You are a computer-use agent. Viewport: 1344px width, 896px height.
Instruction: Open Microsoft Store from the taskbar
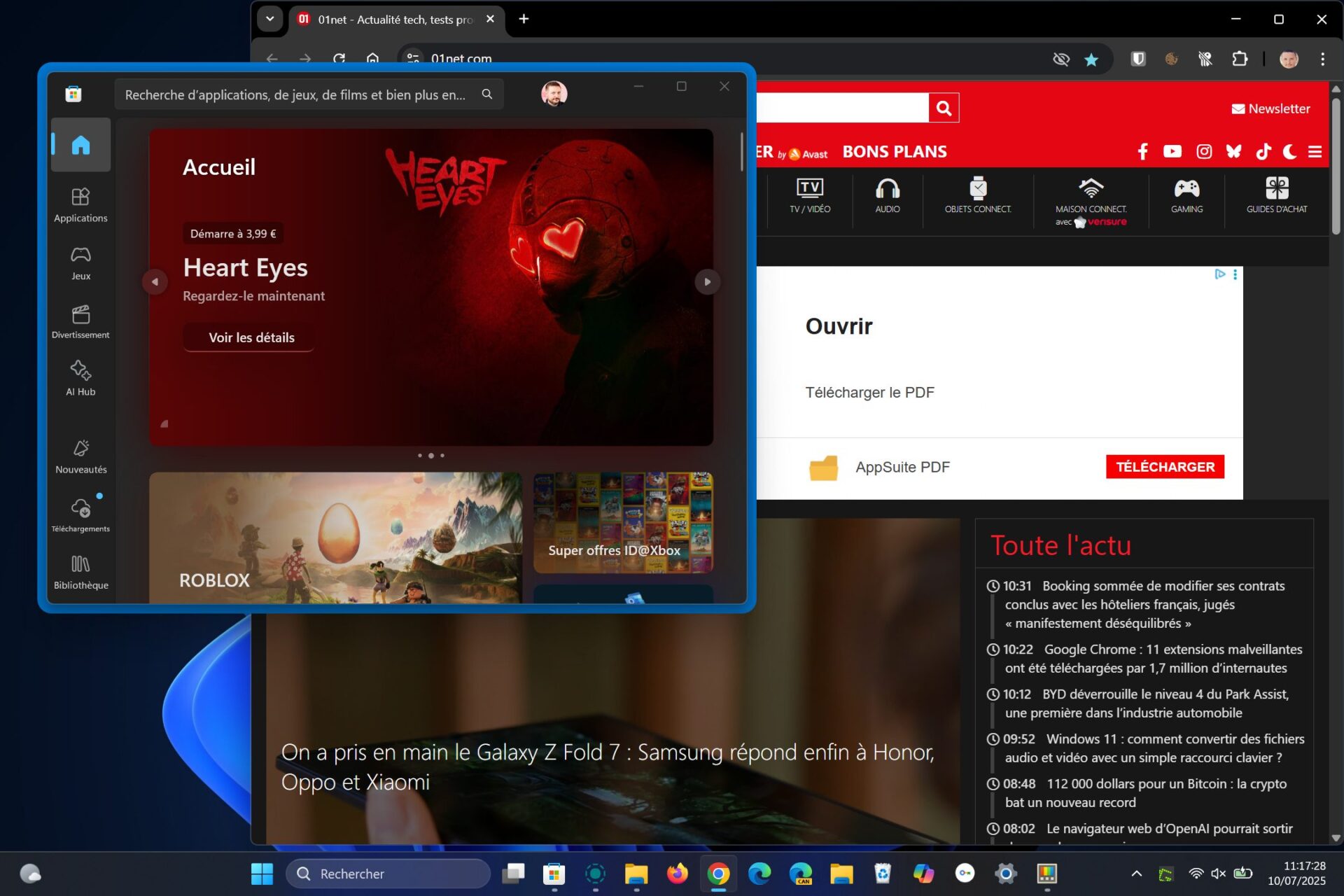click(554, 874)
